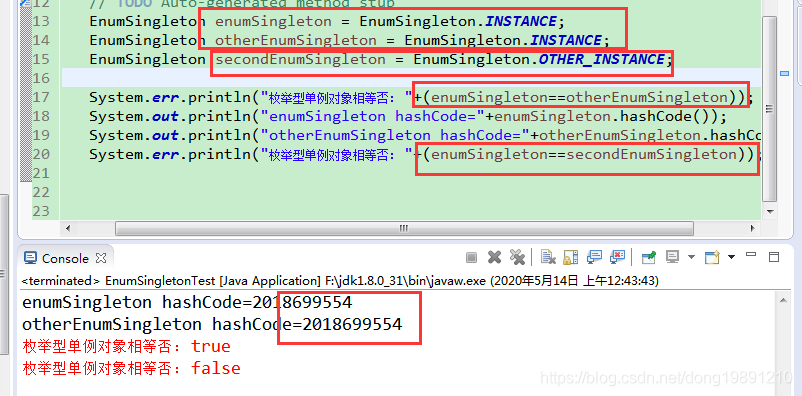Click the terminated EnumSingletonTest launch description
This screenshot has width=802, height=396.
pos(340,281)
